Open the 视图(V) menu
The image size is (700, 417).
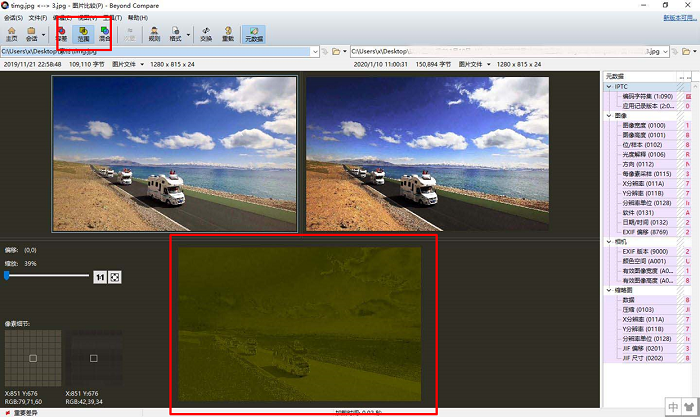87,17
